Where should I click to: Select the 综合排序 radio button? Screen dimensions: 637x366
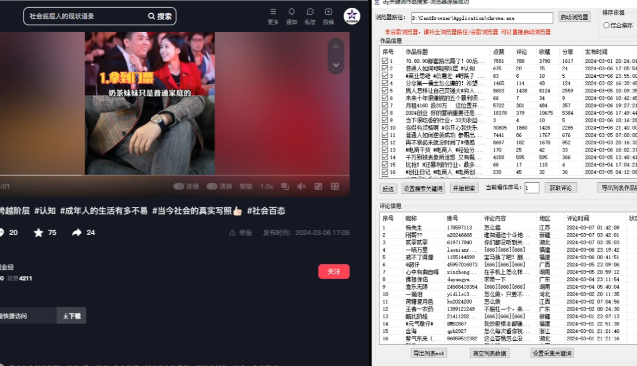[x=606, y=25]
